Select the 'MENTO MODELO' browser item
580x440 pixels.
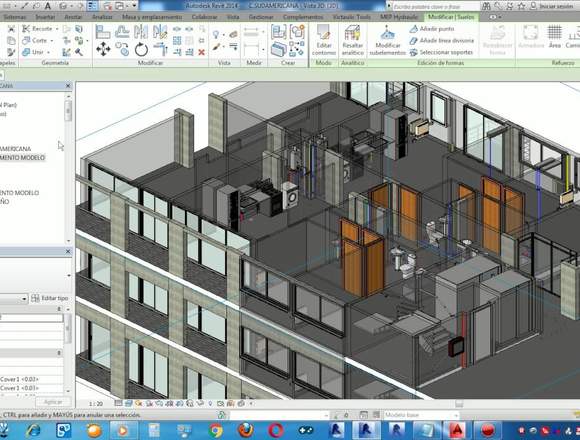(x=23, y=158)
